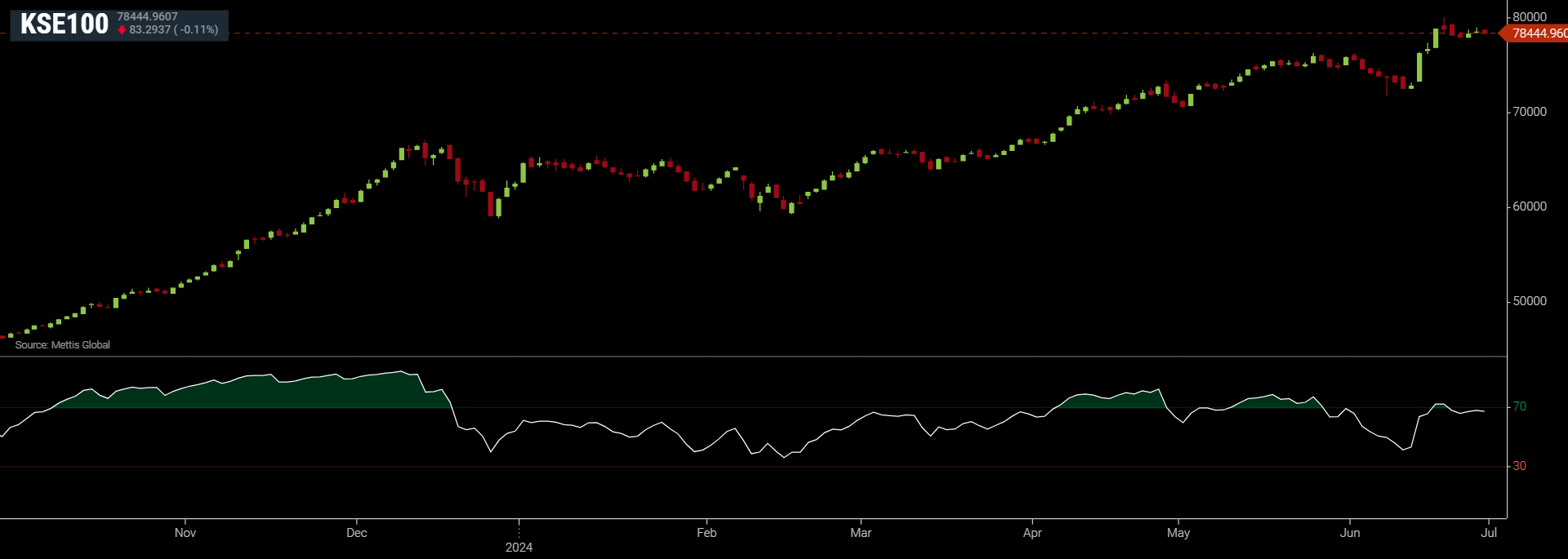Screen dimensions: 1568x559
Task: Click the red down-arrow change indicator
Action: point(122,30)
